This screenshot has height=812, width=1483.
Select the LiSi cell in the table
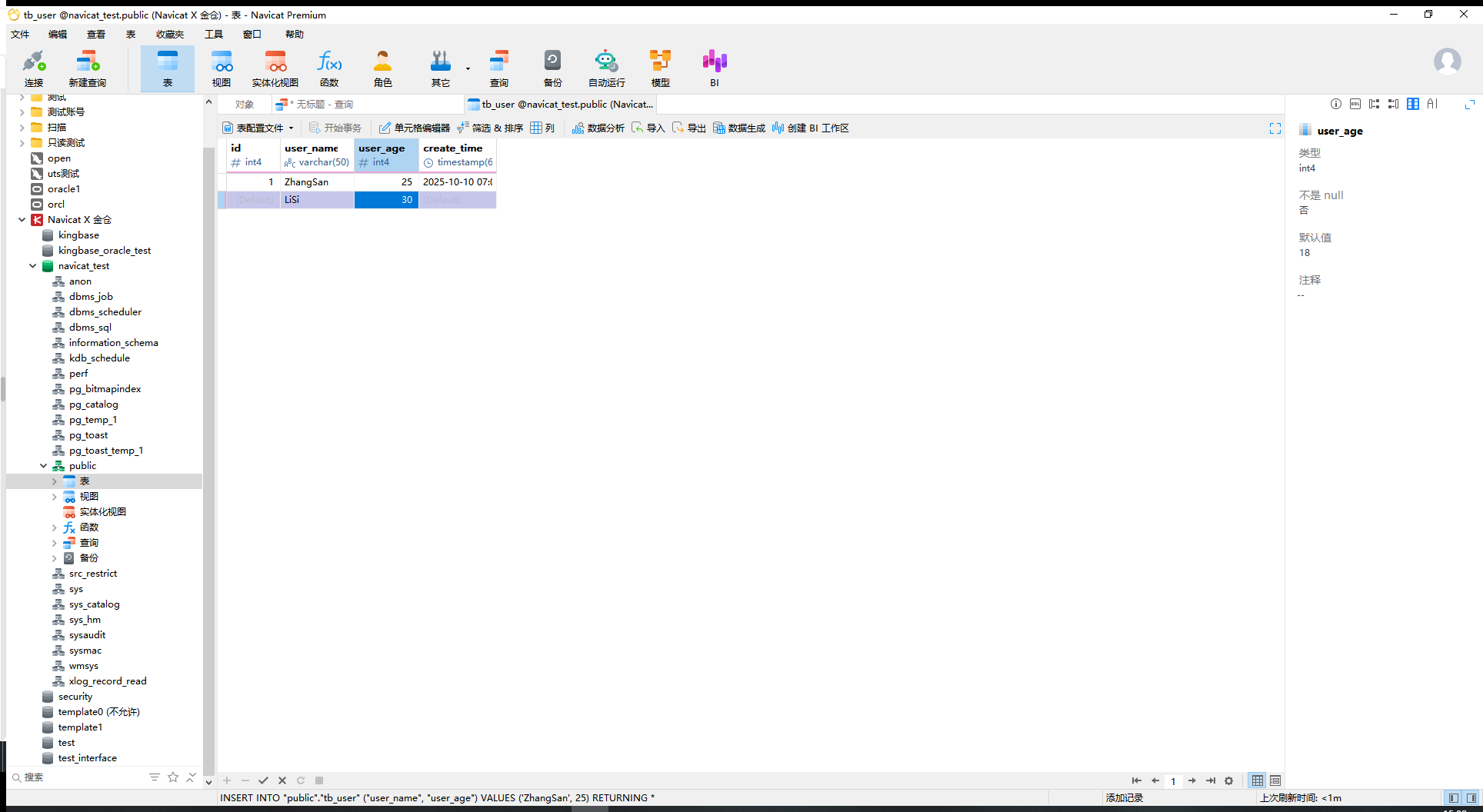coord(317,200)
